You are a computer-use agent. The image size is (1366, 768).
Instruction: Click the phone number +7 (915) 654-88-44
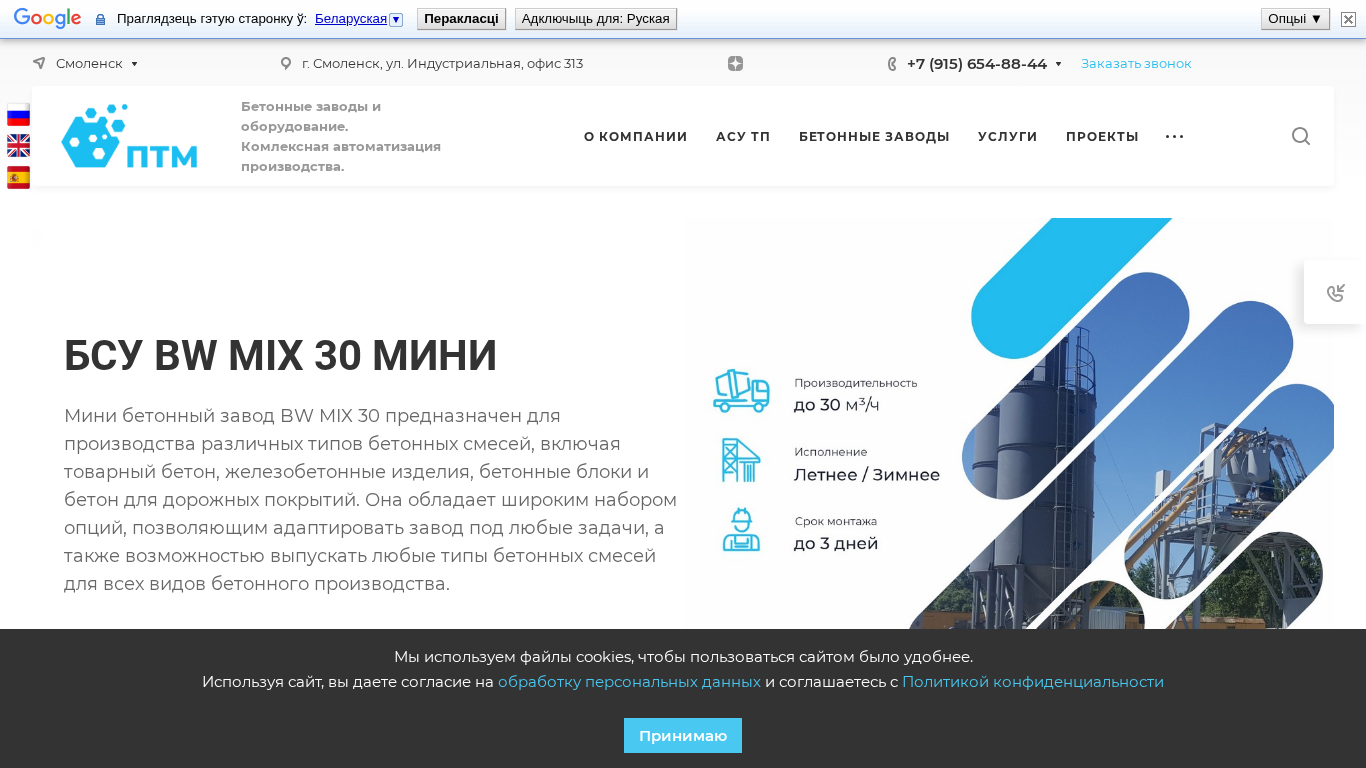[977, 64]
